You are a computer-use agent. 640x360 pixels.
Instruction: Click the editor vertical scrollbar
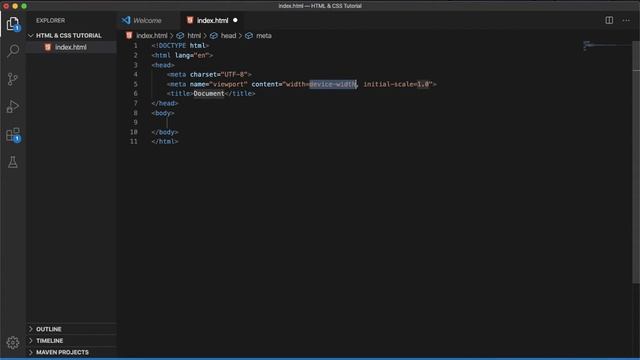point(636,162)
